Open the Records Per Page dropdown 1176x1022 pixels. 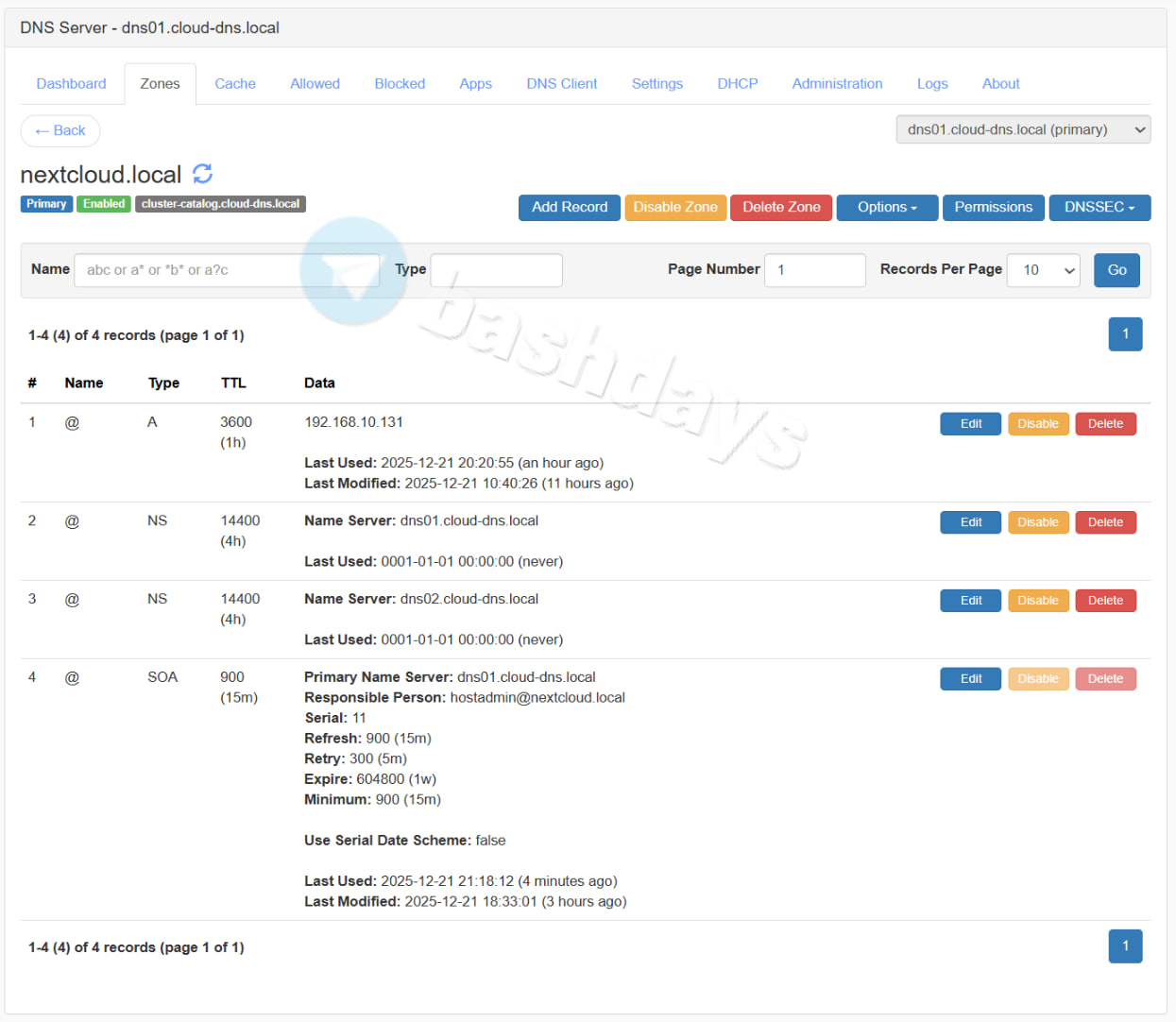click(x=1043, y=270)
